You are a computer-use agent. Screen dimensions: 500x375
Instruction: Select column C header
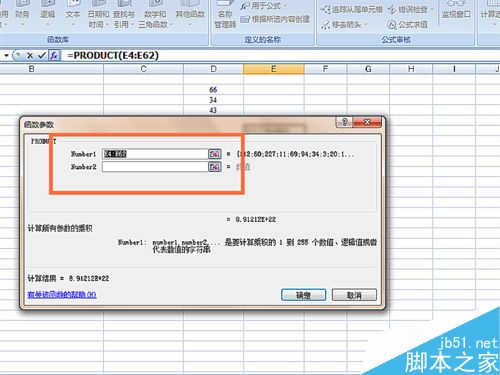[x=143, y=69]
